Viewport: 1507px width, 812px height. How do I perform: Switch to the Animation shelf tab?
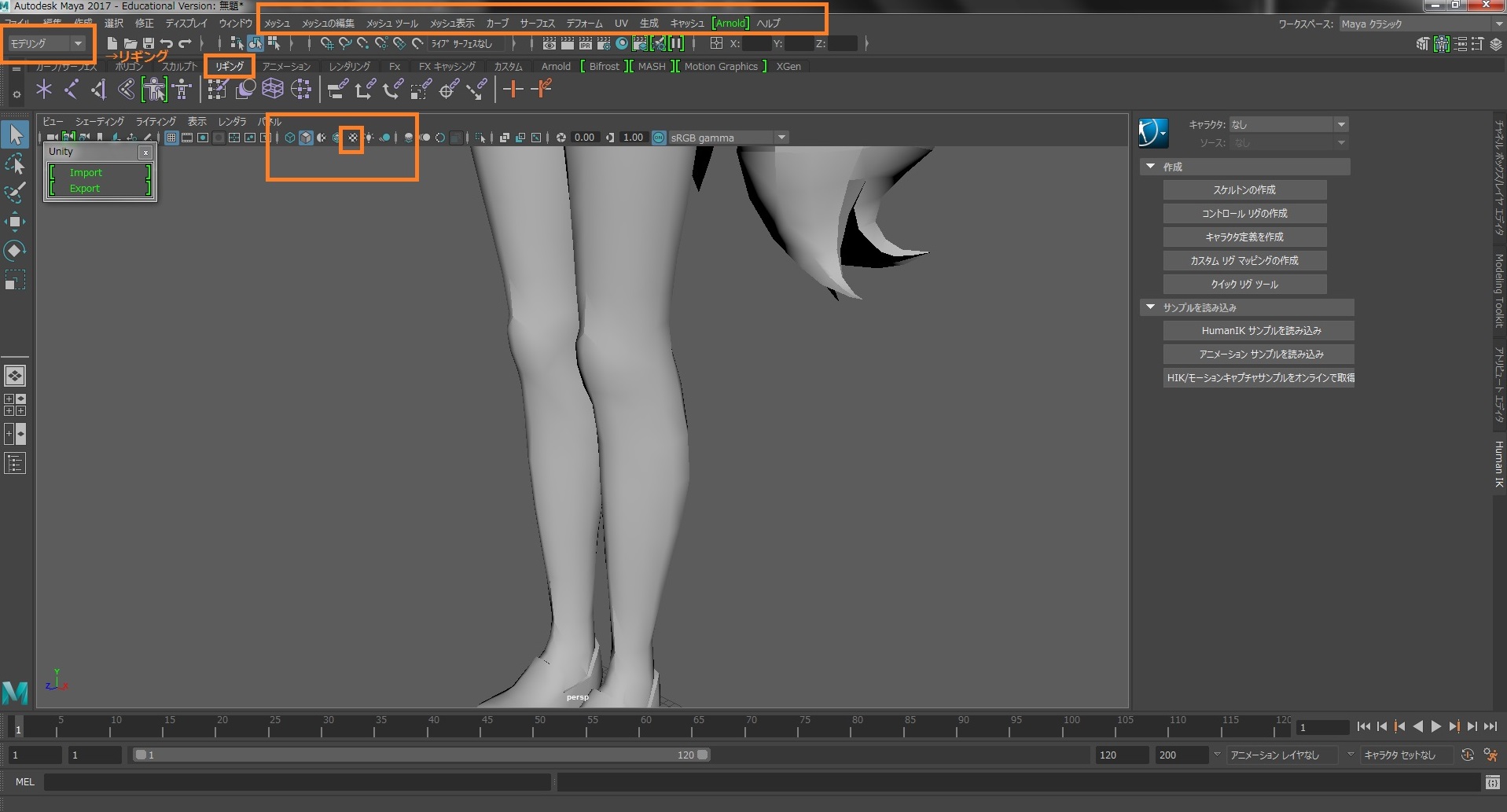(x=286, y=67)
